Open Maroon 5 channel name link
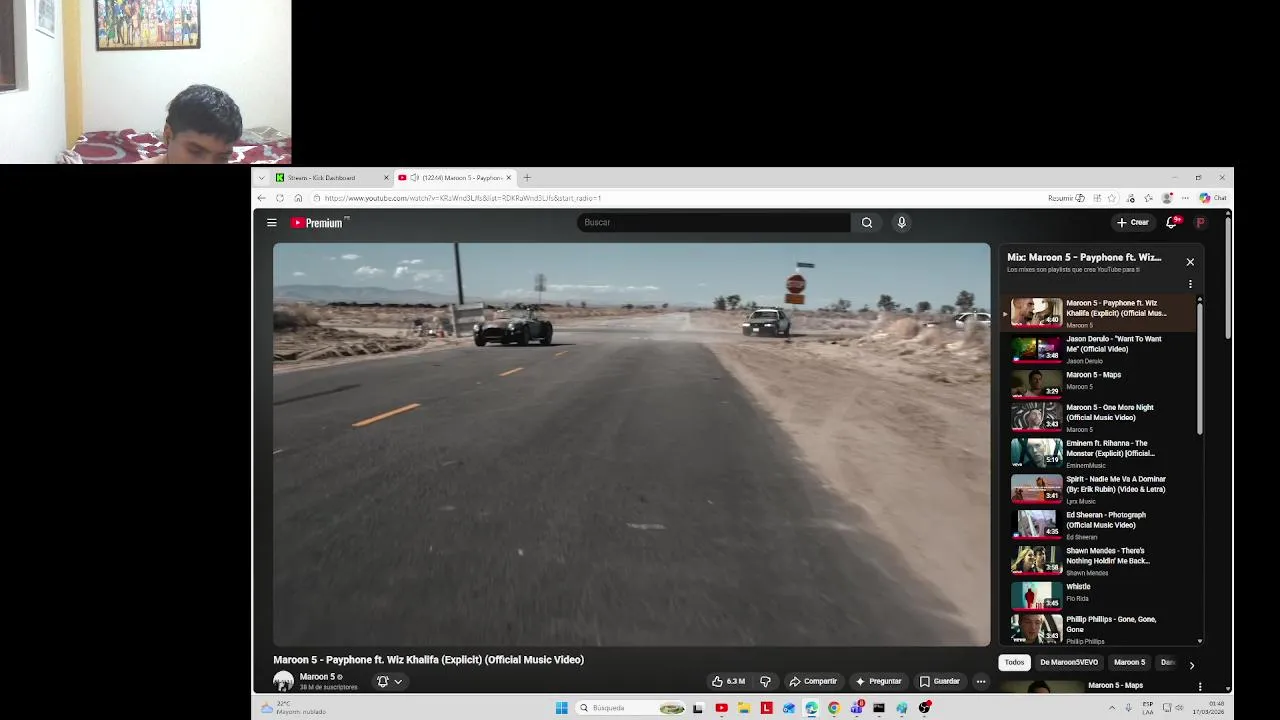The width and height of the screenshot is (1280, 720). pos(317,677)
